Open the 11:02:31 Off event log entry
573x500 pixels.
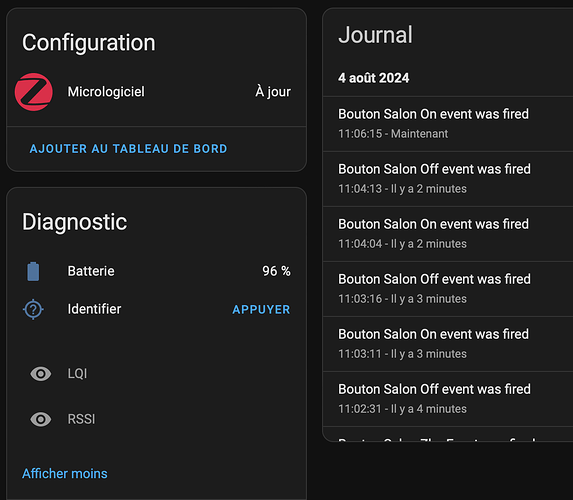pos(448,399)
